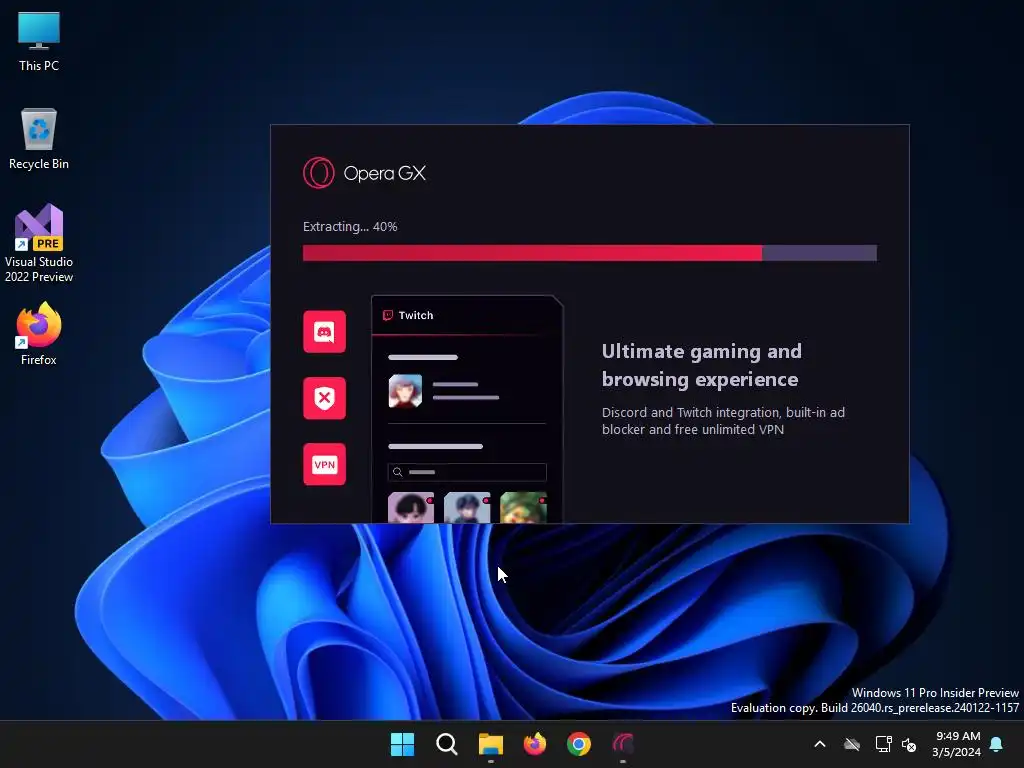Click the ad blocker shield icon

[325, 398]
